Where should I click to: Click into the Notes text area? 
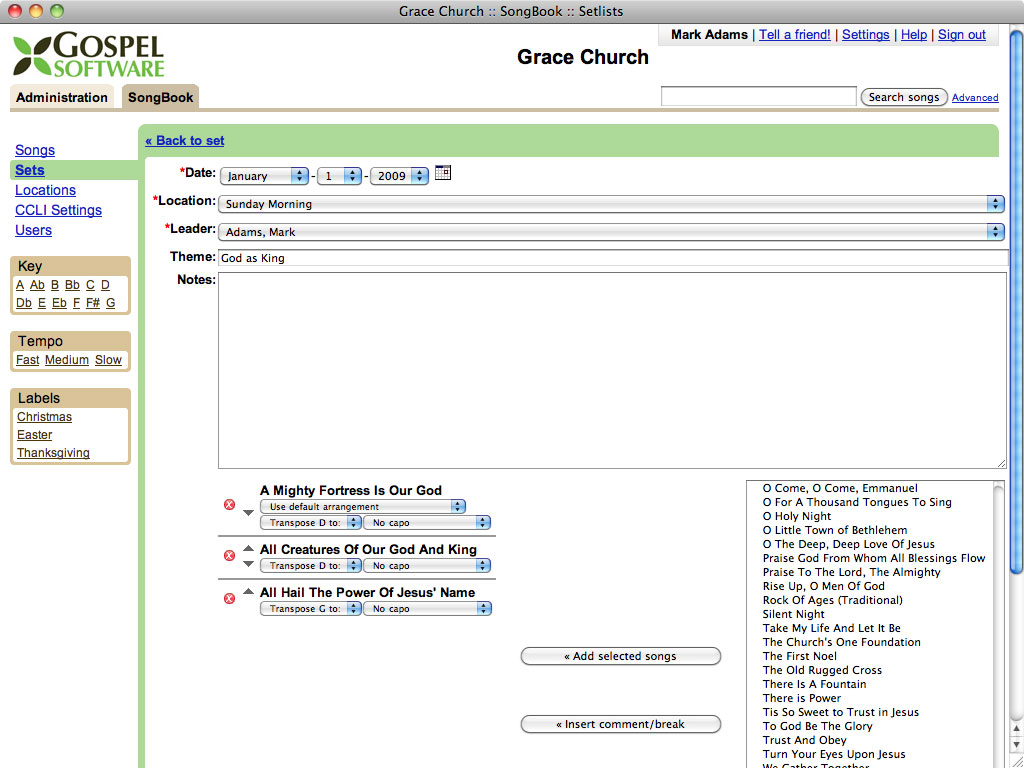click(x=612, y=370)
